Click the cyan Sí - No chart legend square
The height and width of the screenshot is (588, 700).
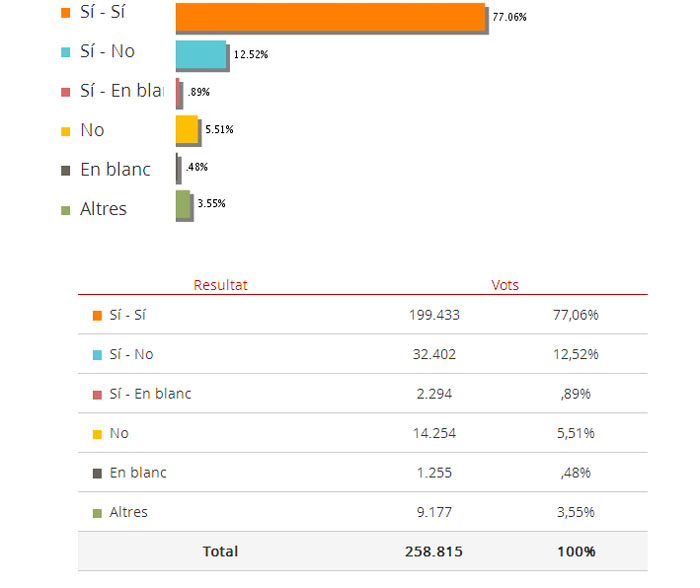click(66, 52)
